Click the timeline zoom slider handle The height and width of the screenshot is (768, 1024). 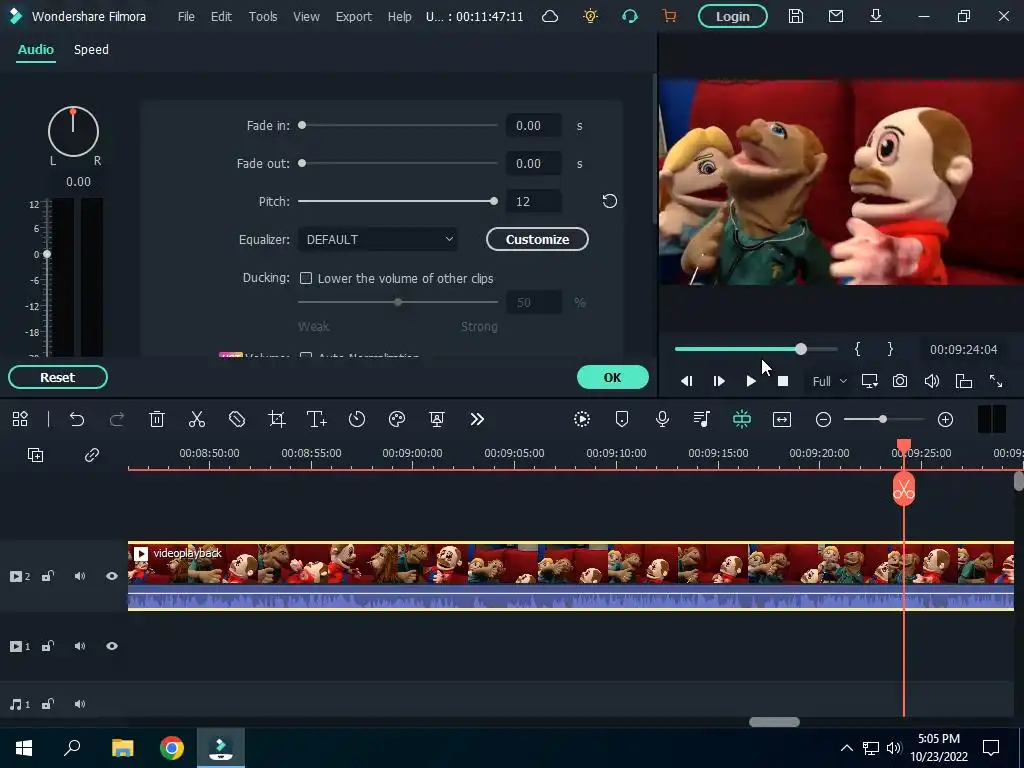tap(882, 419)
